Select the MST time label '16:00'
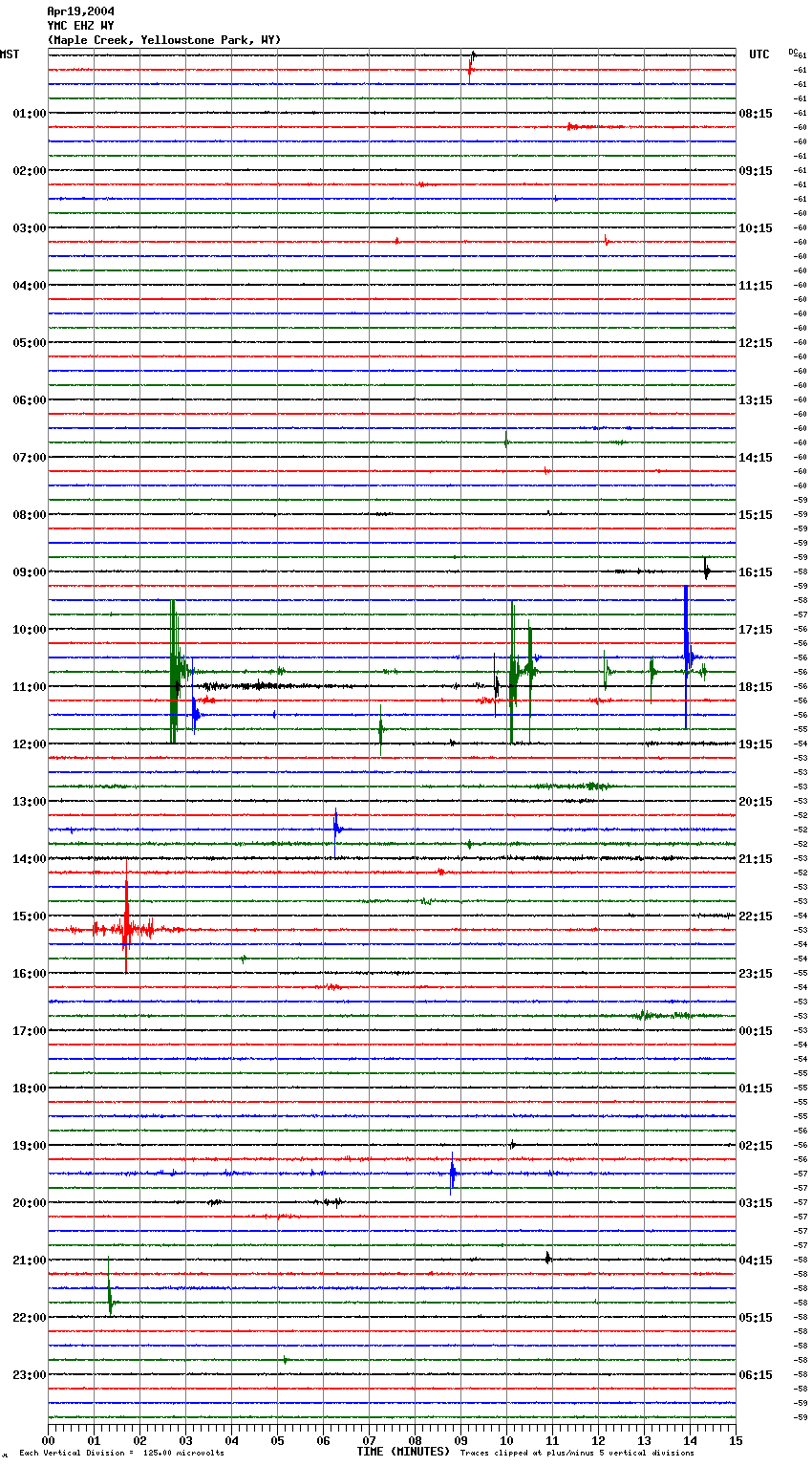The height and width of the screenshot is (1466, 812). coord(30,974)
